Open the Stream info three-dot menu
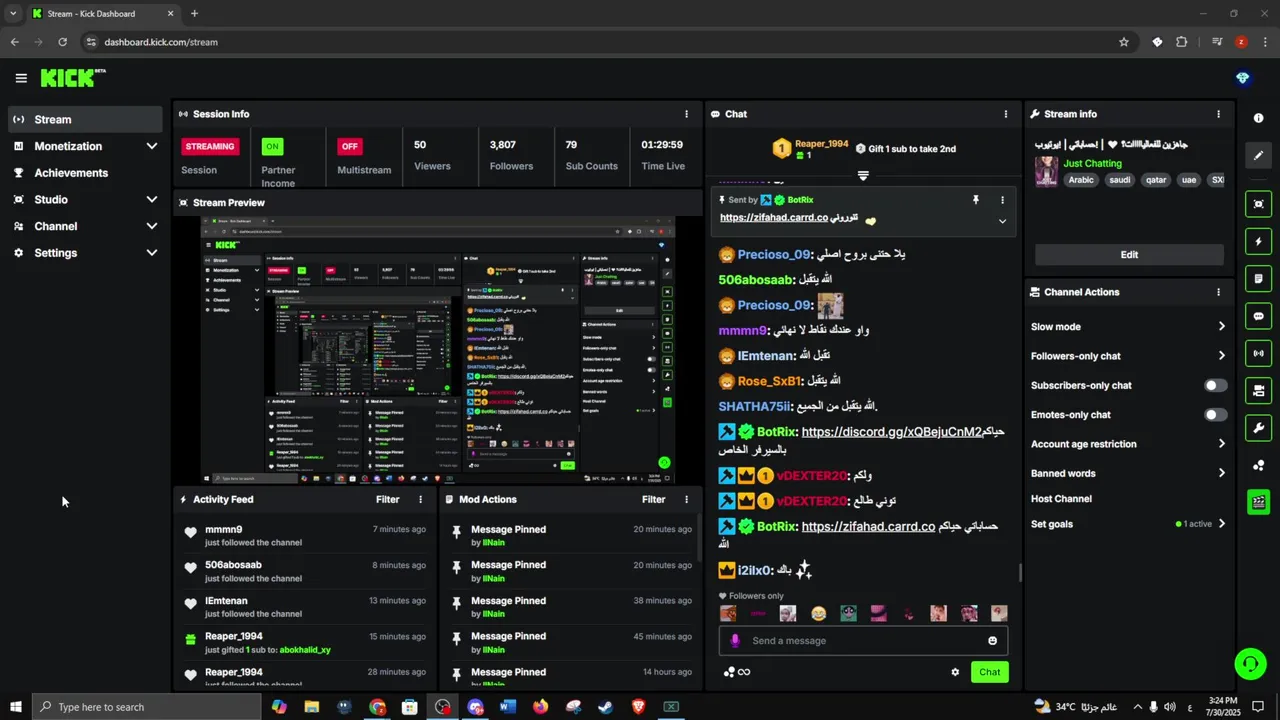 (x=1218, y=114)
